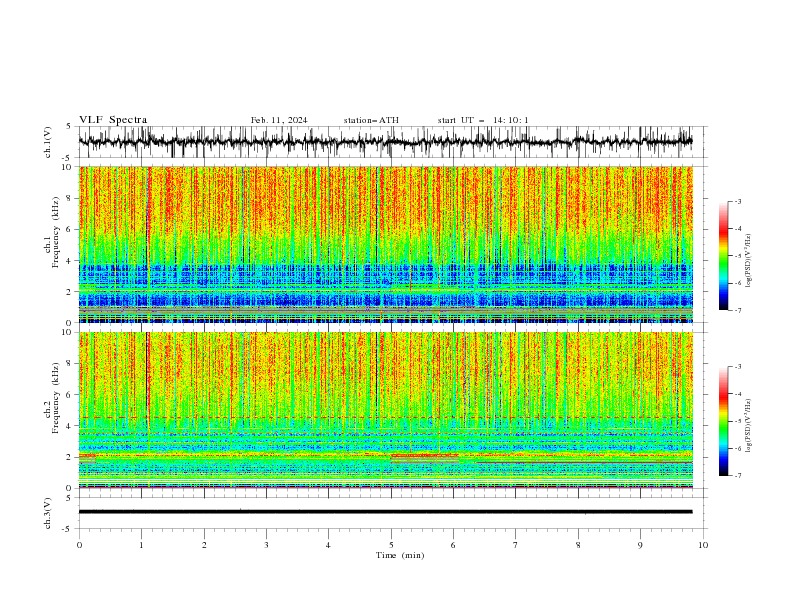Viewport: 792px width, 612px height.
Task: Click the "2" tick on the Time axis
Action: (x=204, y=545)
